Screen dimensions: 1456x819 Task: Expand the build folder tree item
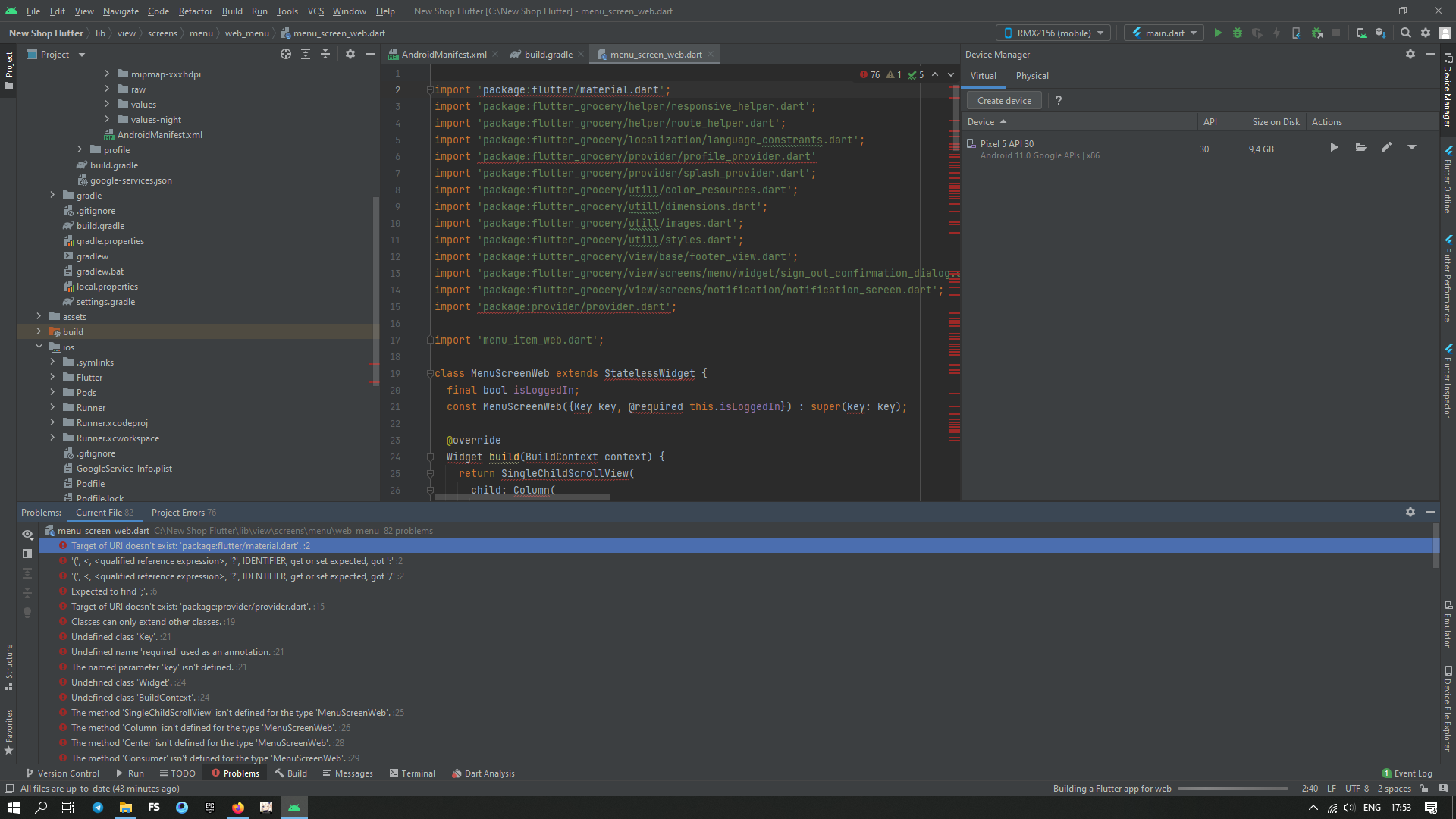(38, 331)
